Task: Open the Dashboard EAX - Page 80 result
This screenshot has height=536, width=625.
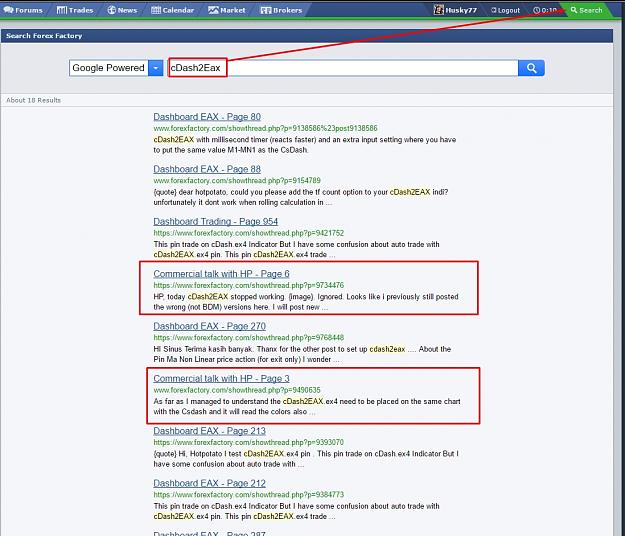Action: click(207, 117)
